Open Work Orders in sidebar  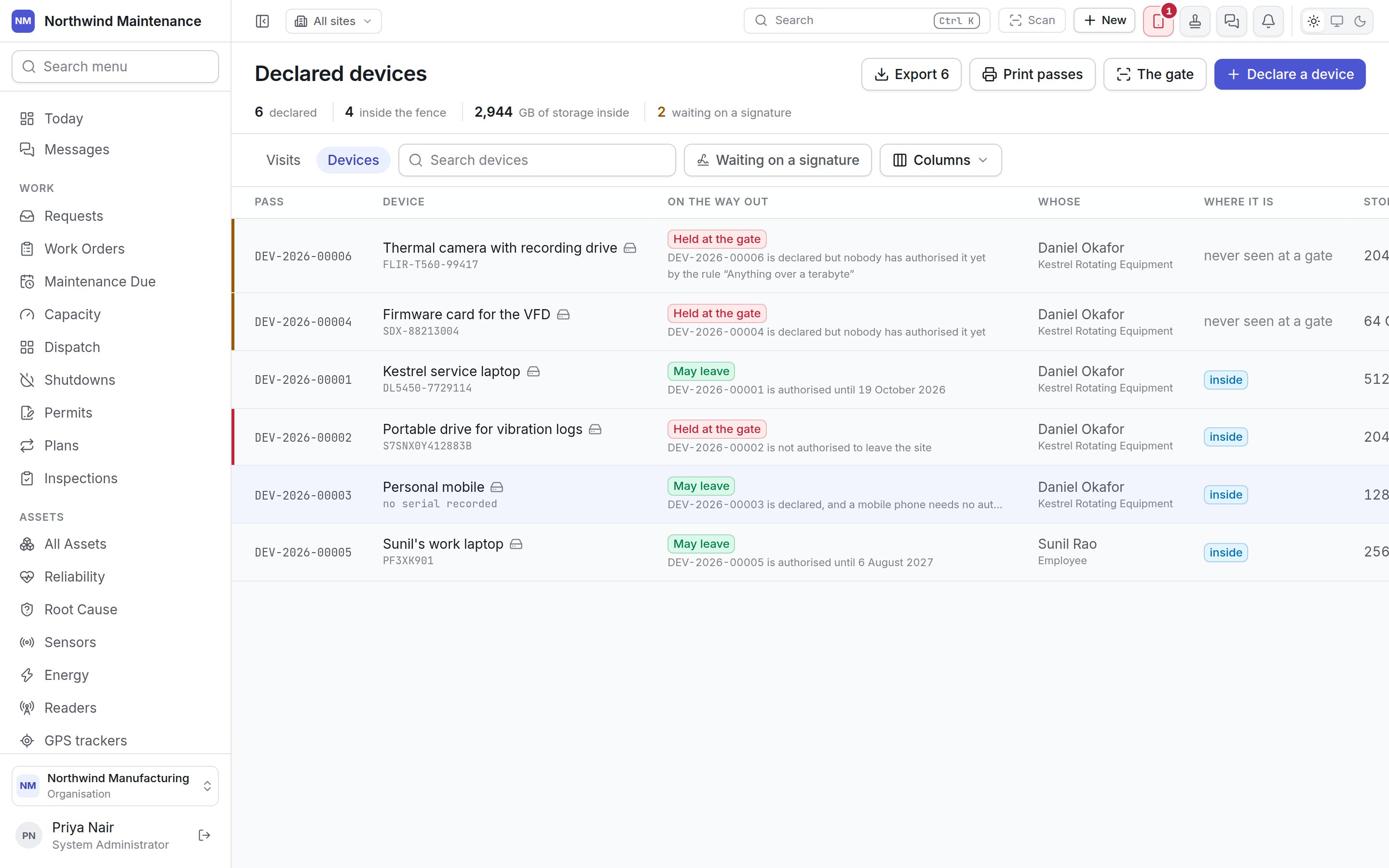pos(115,248)
